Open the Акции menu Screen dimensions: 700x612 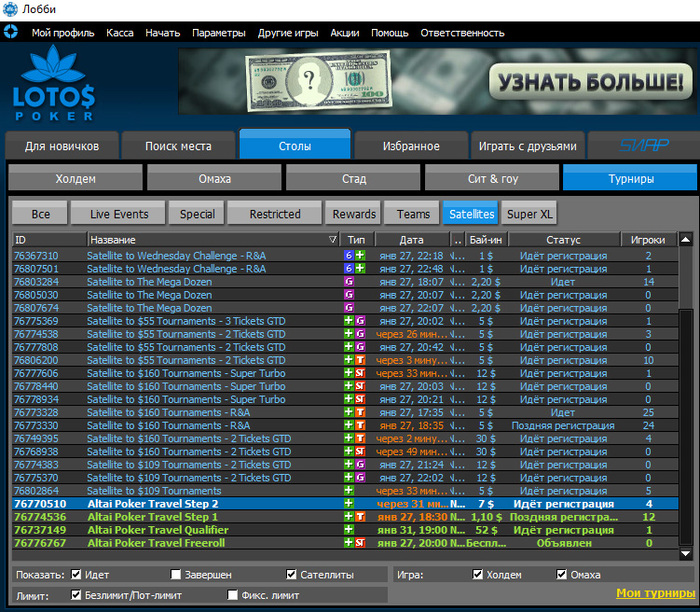pyautogui.click(x=345, y=33)
